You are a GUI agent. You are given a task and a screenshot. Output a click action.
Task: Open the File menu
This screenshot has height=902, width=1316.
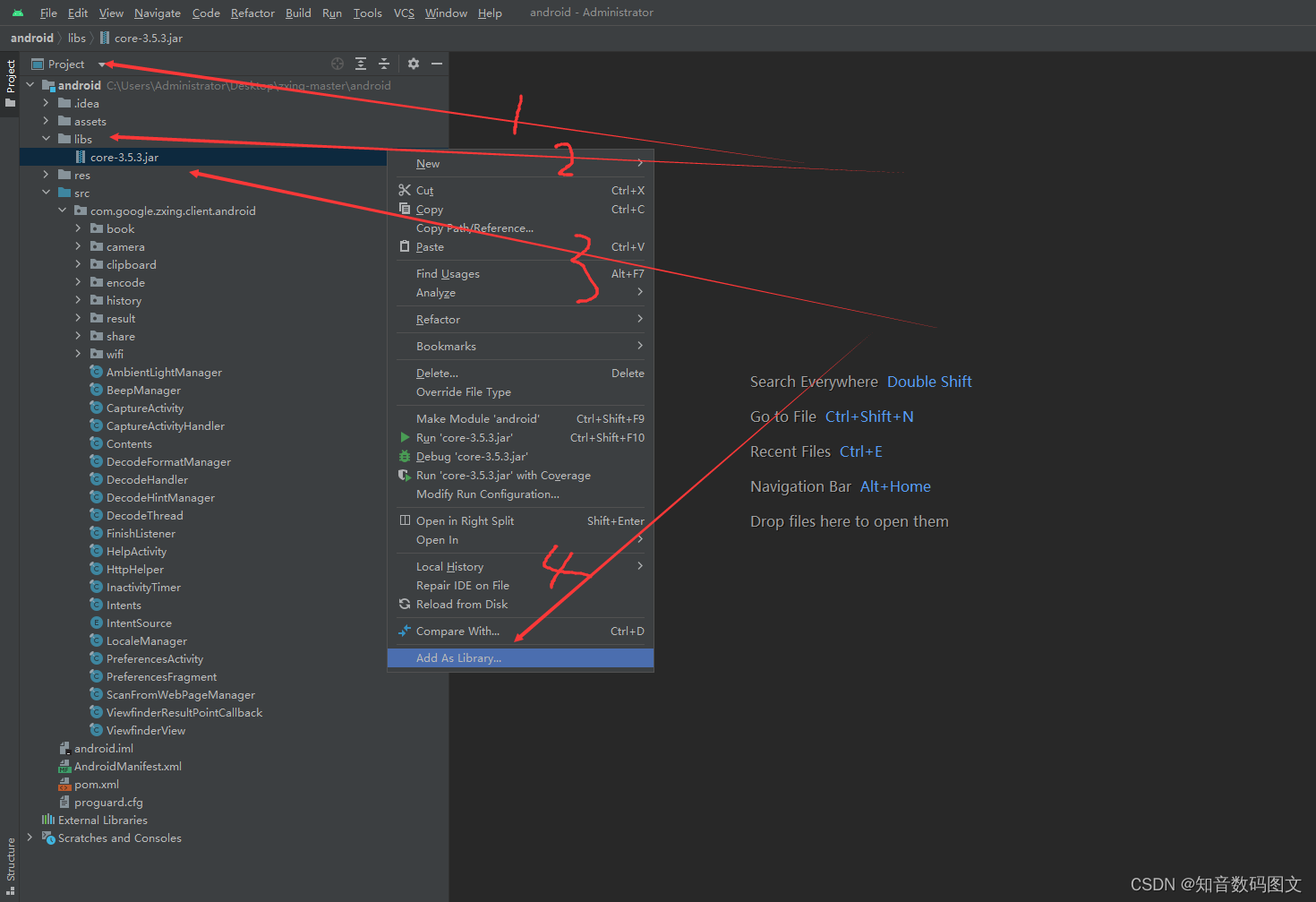pos(48,13)
